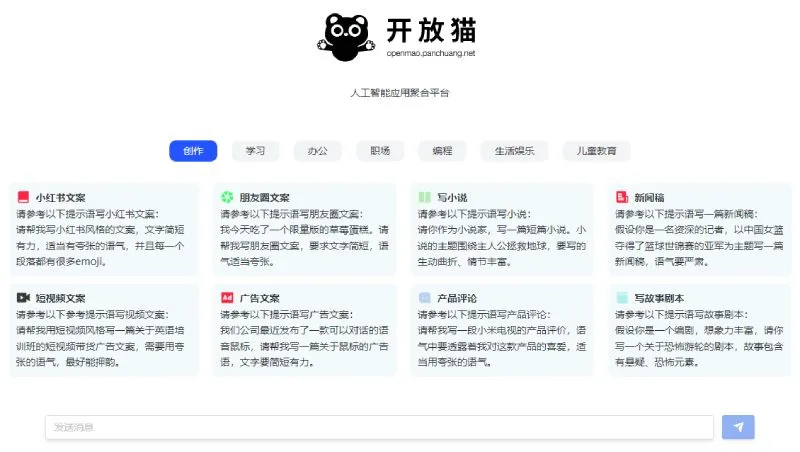Open the 编程 tab
The image size is (800, 452).
coord(442,151)
